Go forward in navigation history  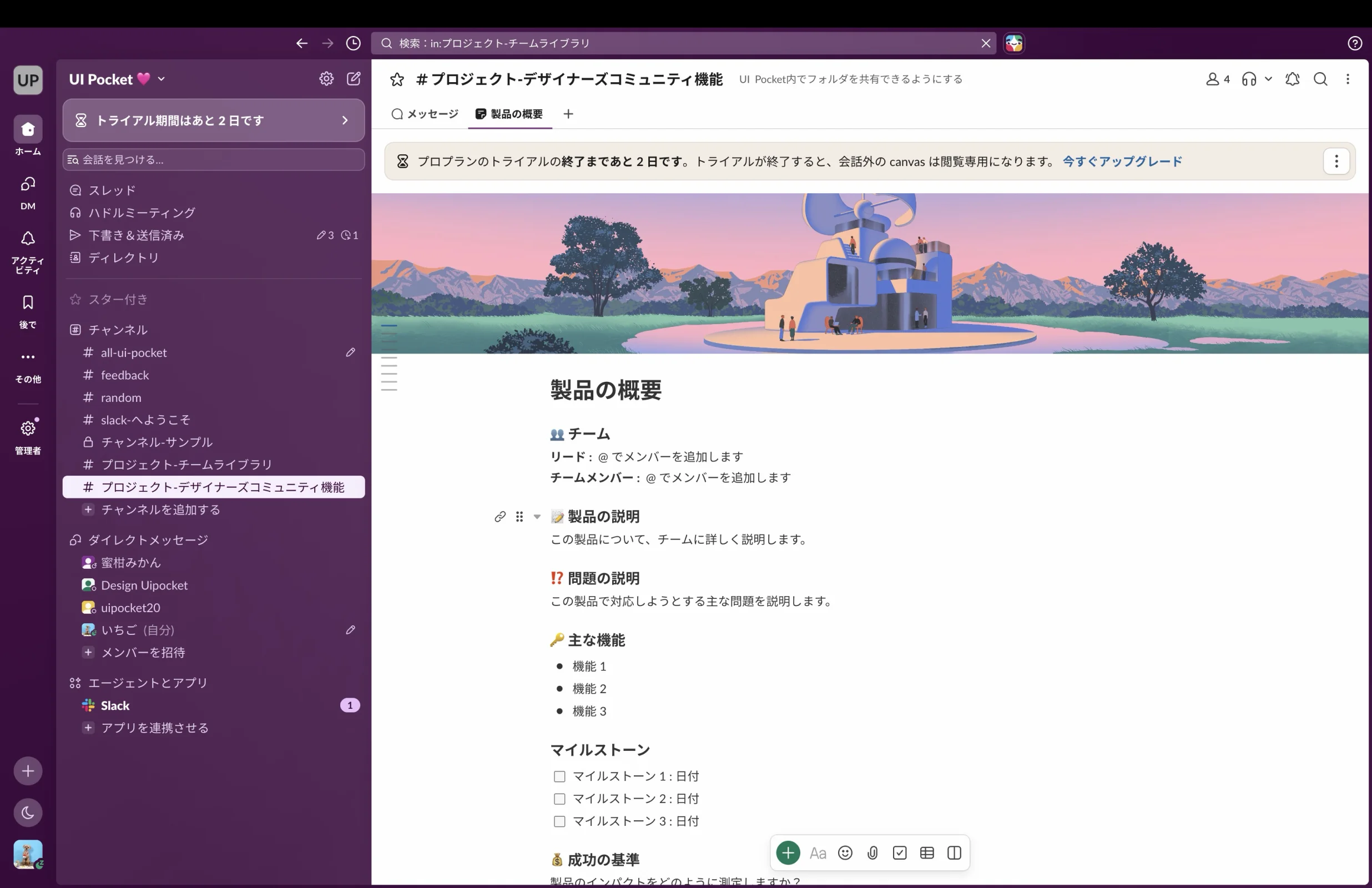pos(327,43)
